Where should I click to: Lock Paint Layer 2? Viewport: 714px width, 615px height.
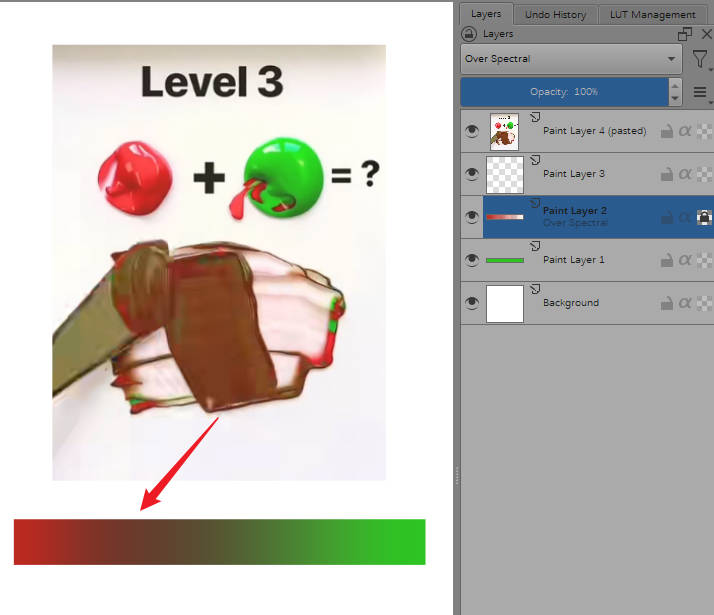coord(667,217)
